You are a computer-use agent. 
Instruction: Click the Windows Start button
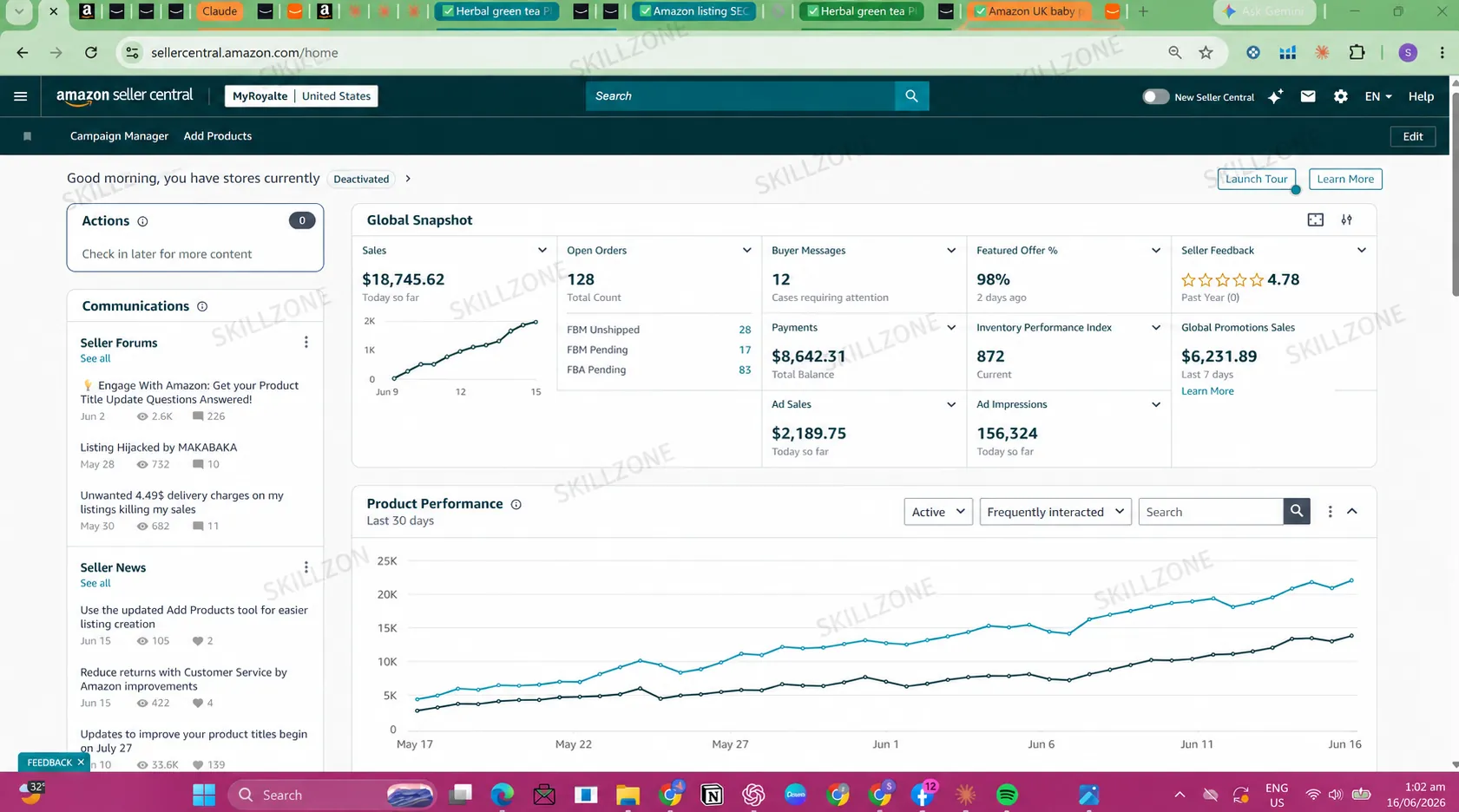point(204,795)
